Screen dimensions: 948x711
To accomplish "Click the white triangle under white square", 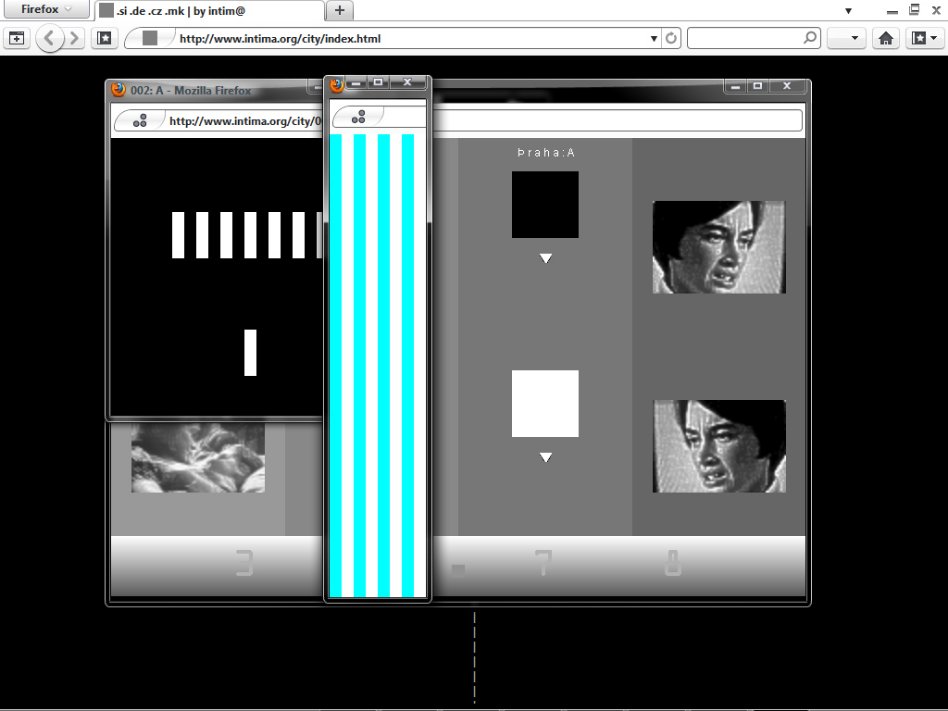I will coord(545,458).
